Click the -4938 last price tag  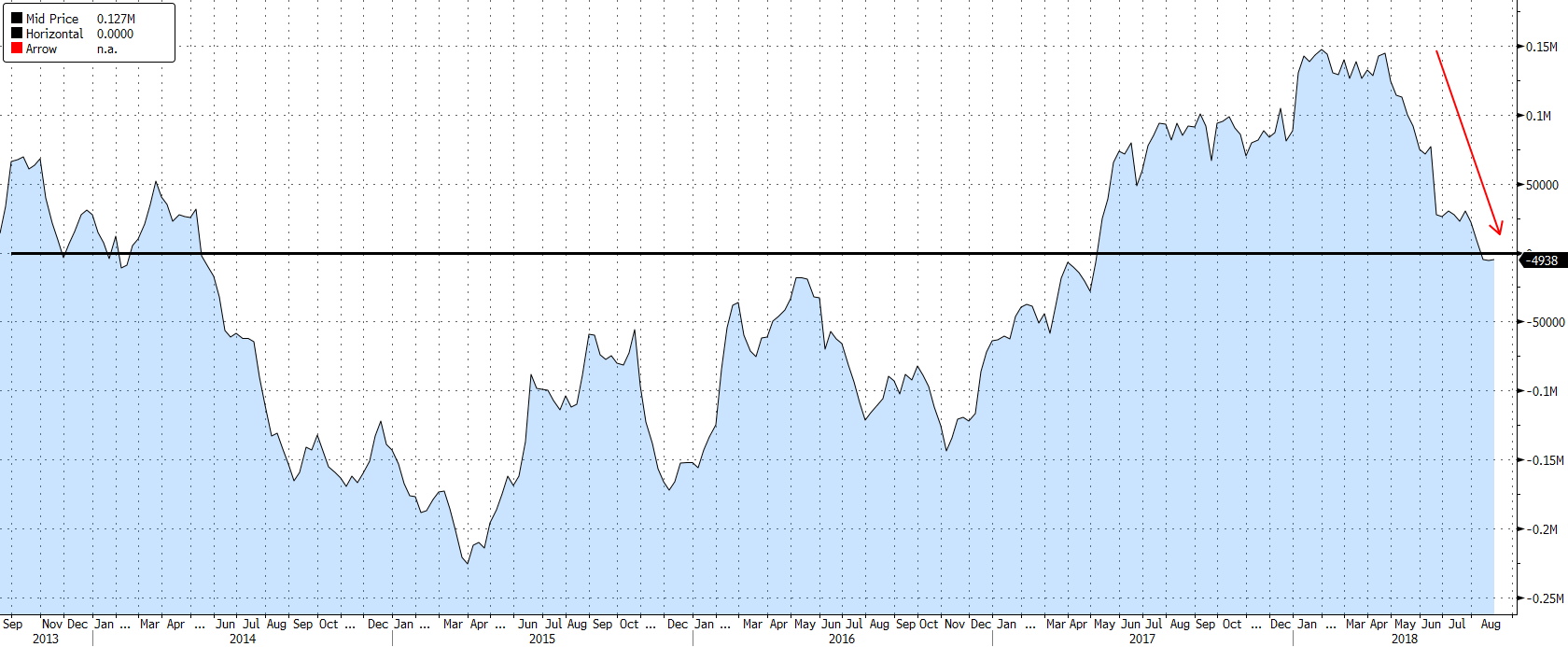tap(1542, 260)
